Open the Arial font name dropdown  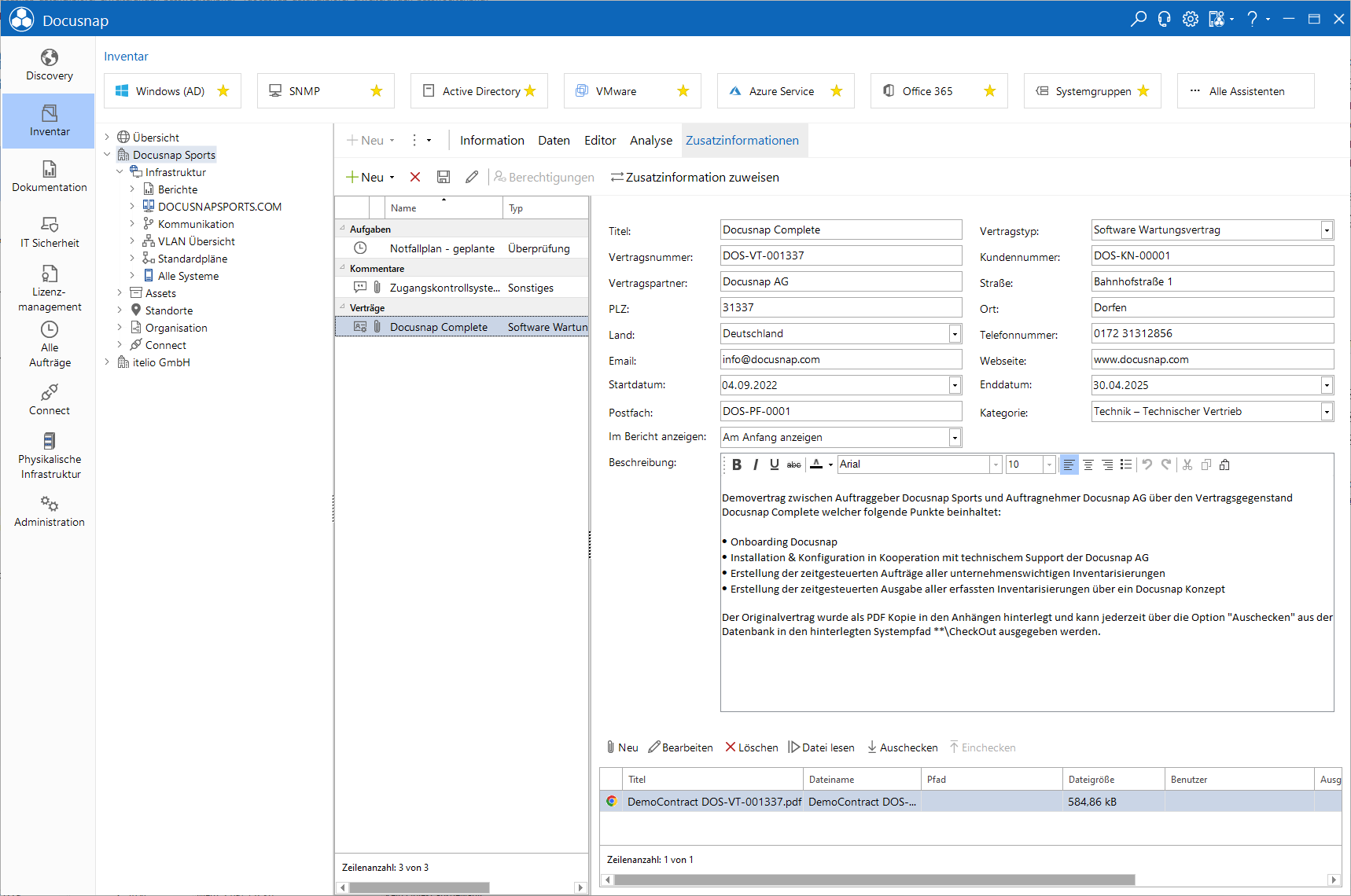point(996,465)
